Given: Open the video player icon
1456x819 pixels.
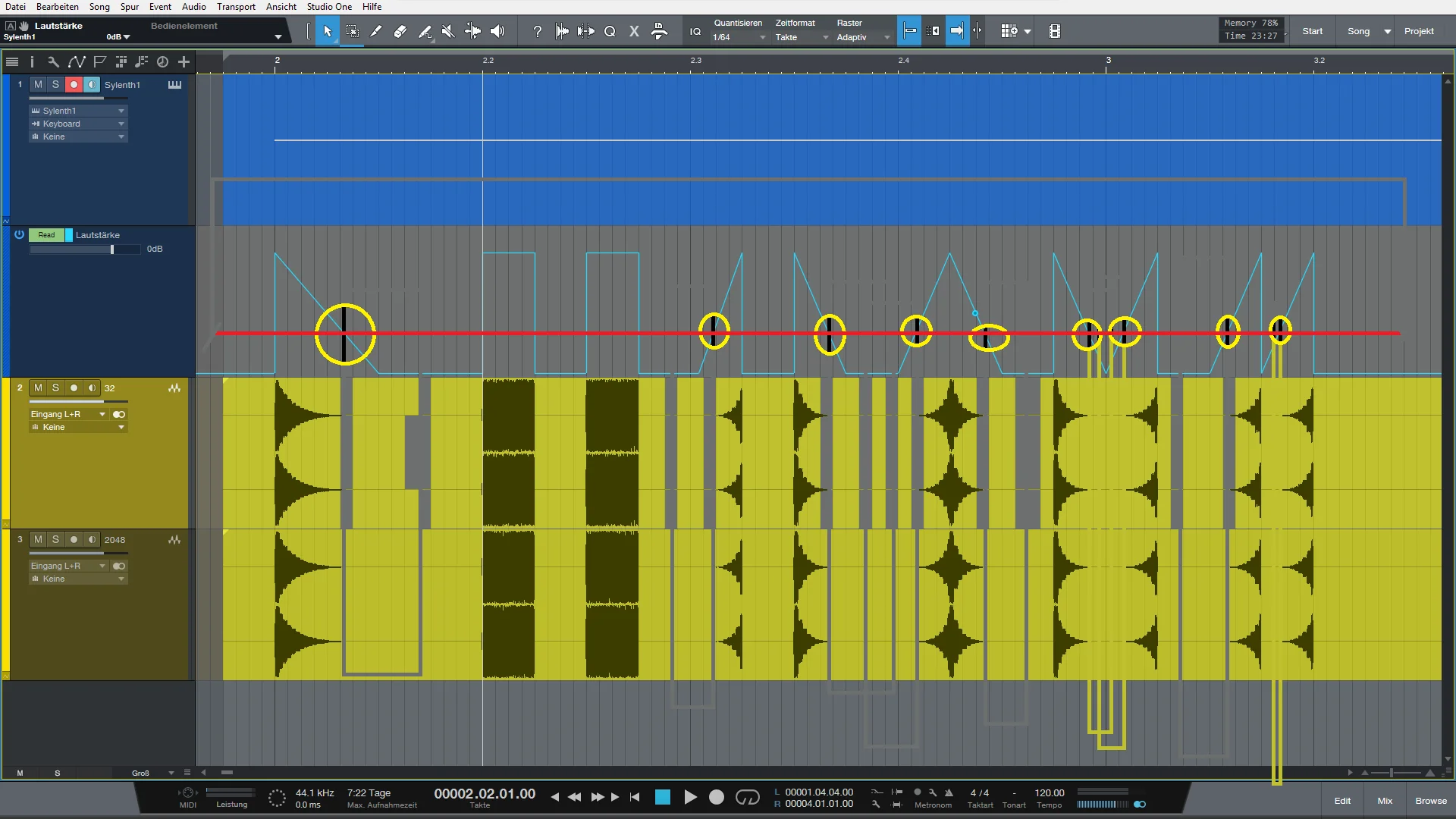Looking at the screenshot, I should click(x=1055, y=31).
